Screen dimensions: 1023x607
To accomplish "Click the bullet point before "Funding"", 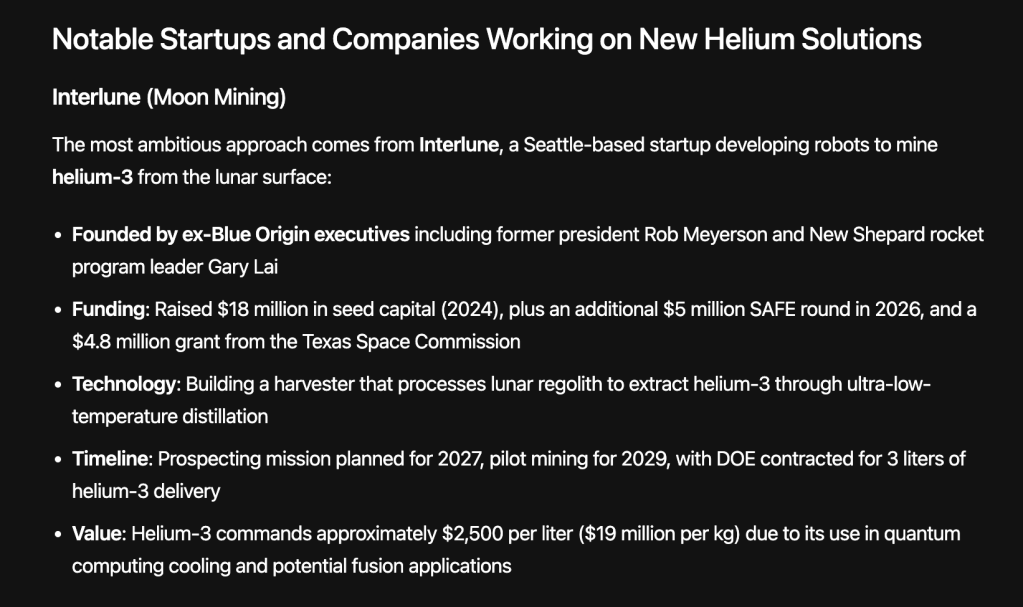I will tap(57, 310).
